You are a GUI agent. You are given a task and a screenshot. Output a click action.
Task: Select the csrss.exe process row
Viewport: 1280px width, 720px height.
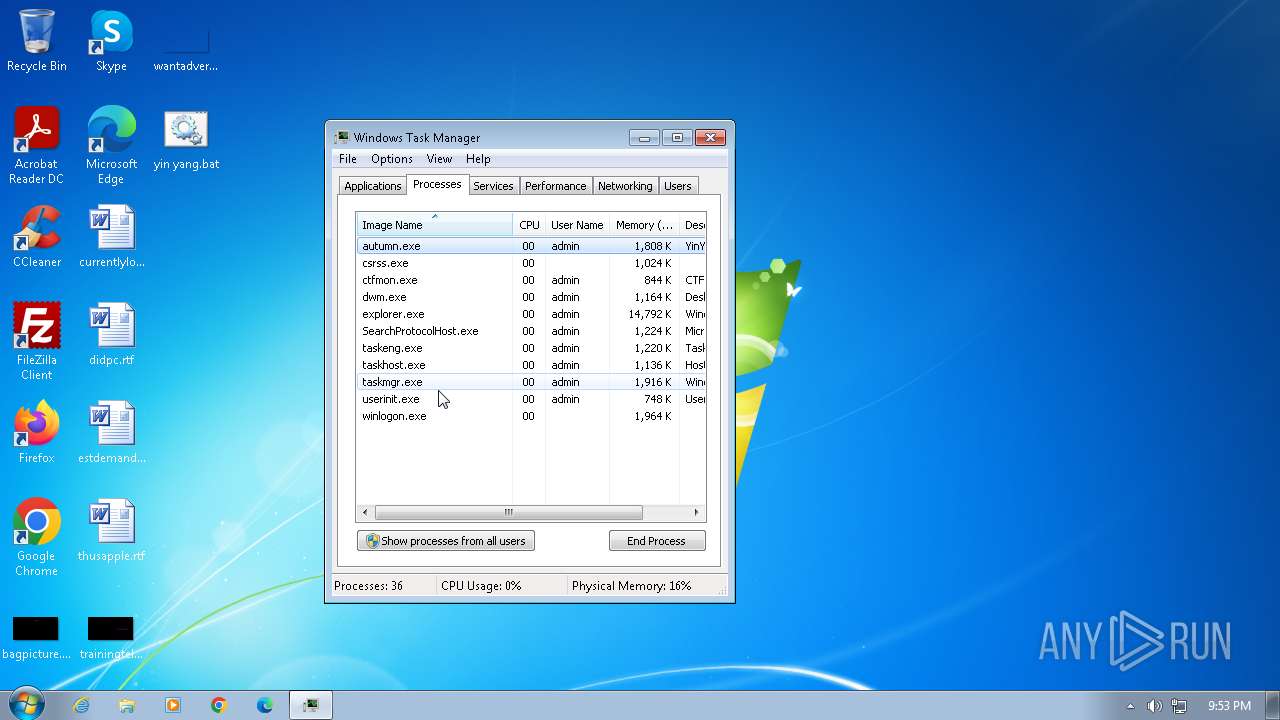tap(531, 263)
